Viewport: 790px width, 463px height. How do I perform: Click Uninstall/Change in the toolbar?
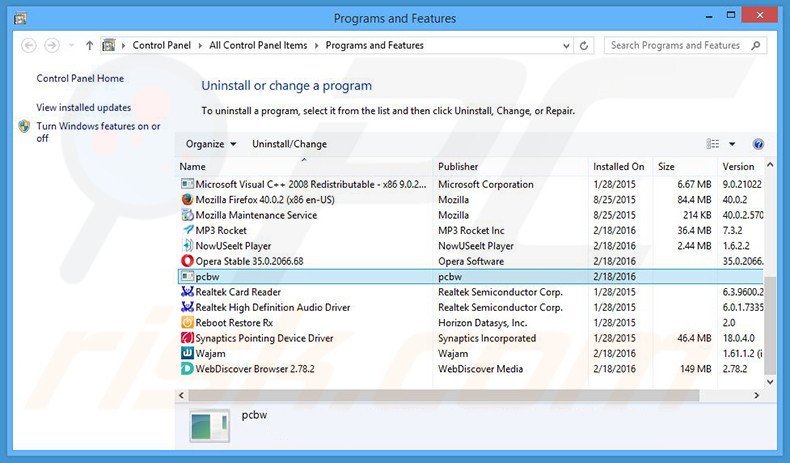(x=289, y=144)
